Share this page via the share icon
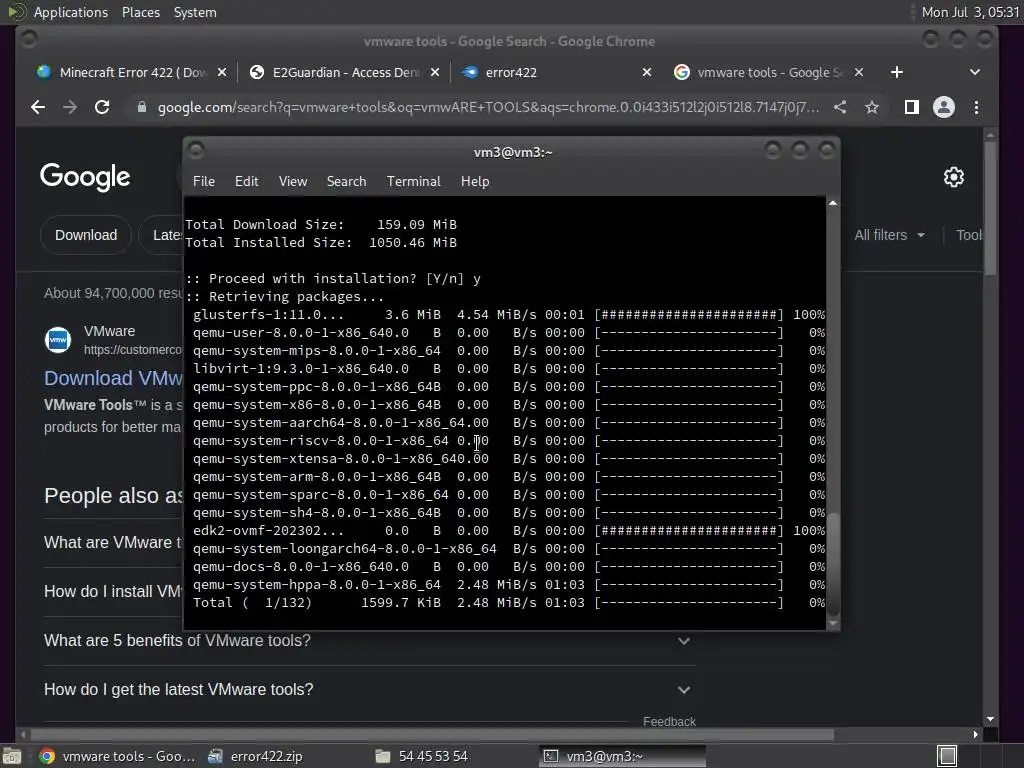Viewport: 1024px width, 768px height. click(x=840, y=107)
